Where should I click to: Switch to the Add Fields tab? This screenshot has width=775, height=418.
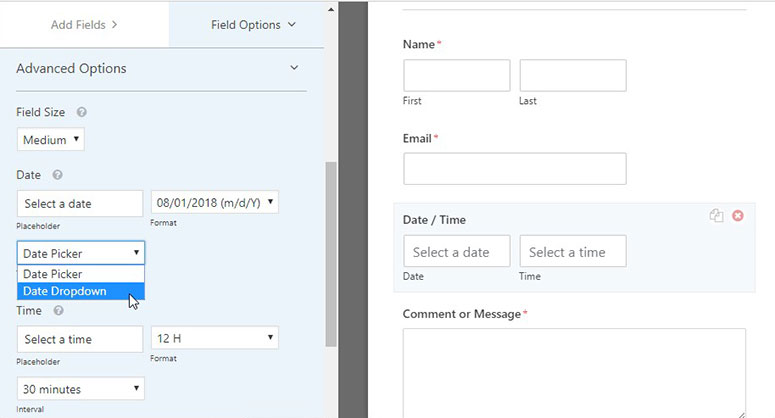coord(84,25)
